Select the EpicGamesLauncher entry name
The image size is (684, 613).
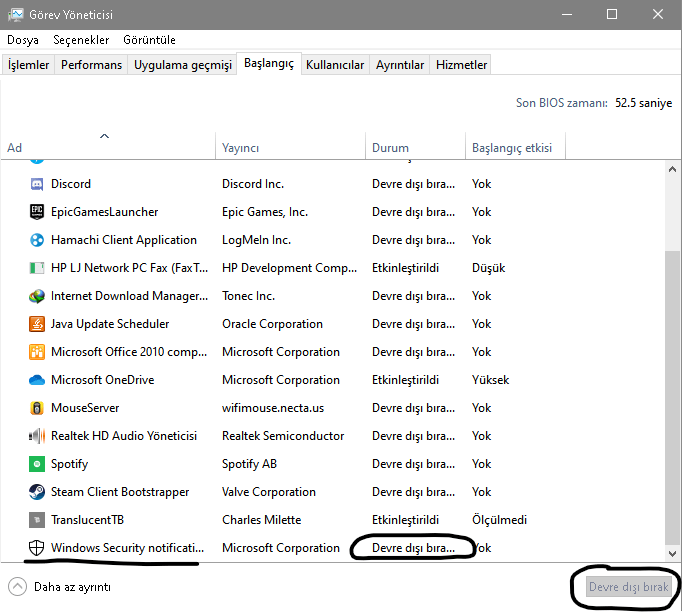(104, 212)
